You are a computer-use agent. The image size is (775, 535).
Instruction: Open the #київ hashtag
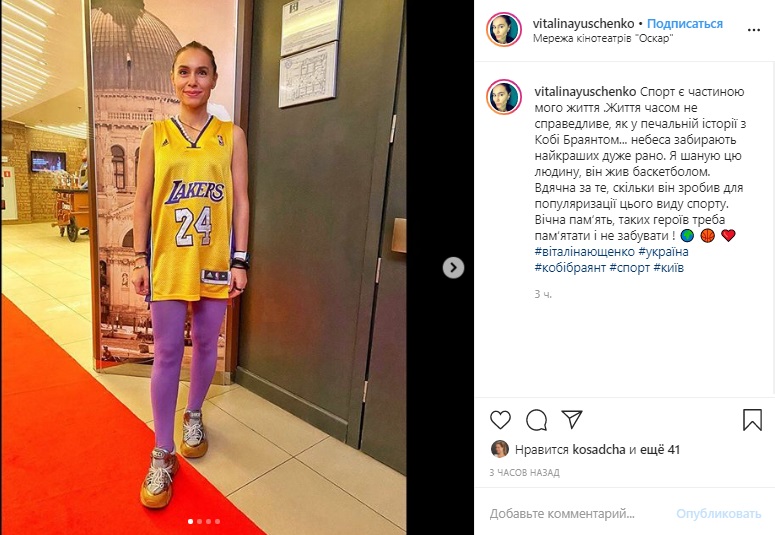pyautogui.click(x=669, y=268)
